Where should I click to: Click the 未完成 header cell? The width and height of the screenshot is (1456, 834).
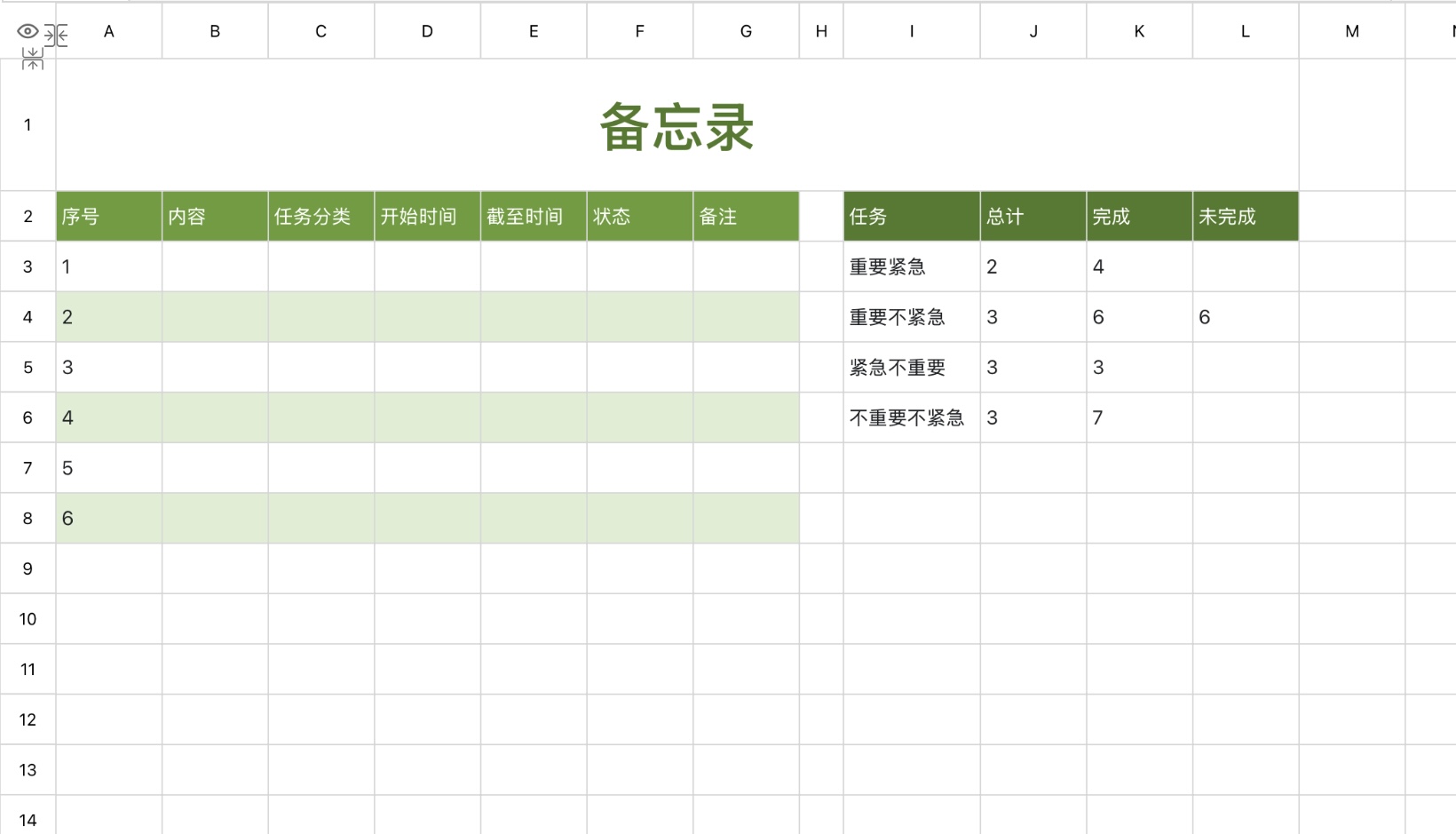tap(1246, 216)
